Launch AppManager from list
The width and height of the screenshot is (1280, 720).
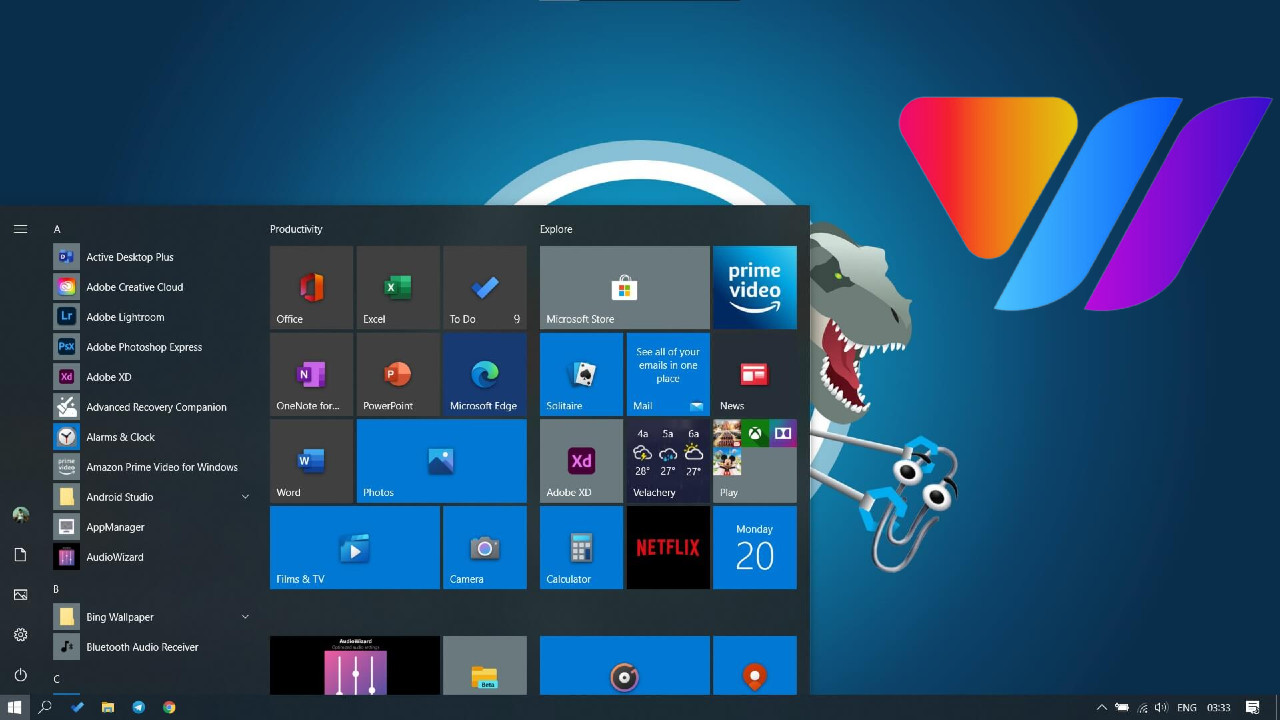(152, 527)
